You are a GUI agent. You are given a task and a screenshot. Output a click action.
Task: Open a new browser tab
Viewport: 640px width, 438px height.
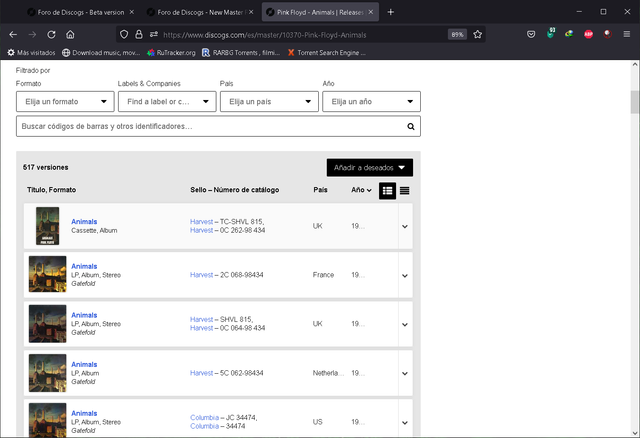(x=391, y=12)
